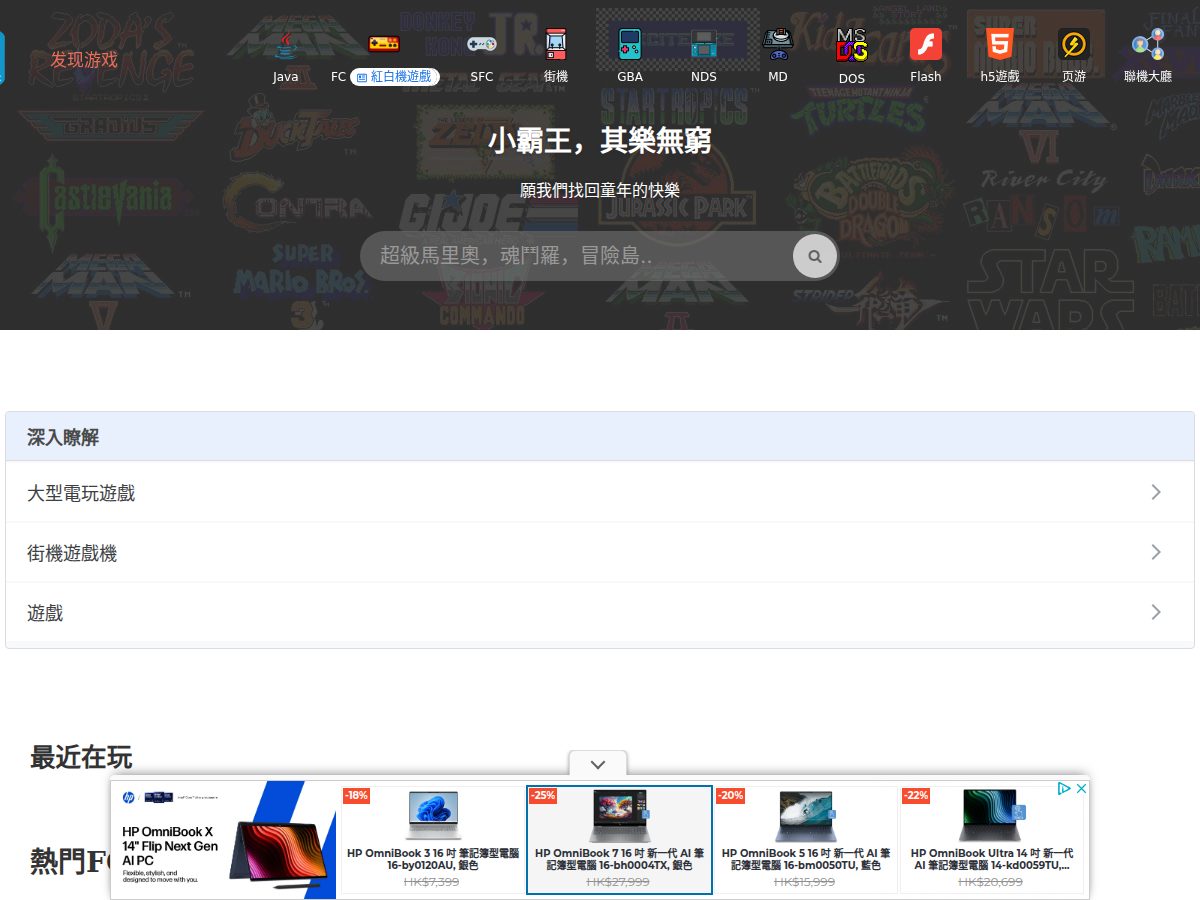Collapse the ad with the down chevron tab

coord(598,764)
